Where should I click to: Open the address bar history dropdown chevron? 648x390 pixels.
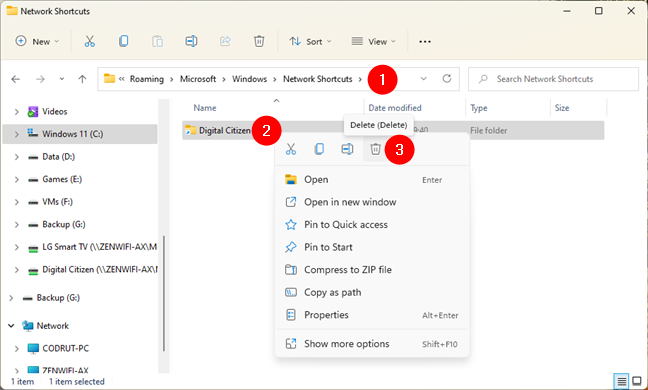point(424,78)
